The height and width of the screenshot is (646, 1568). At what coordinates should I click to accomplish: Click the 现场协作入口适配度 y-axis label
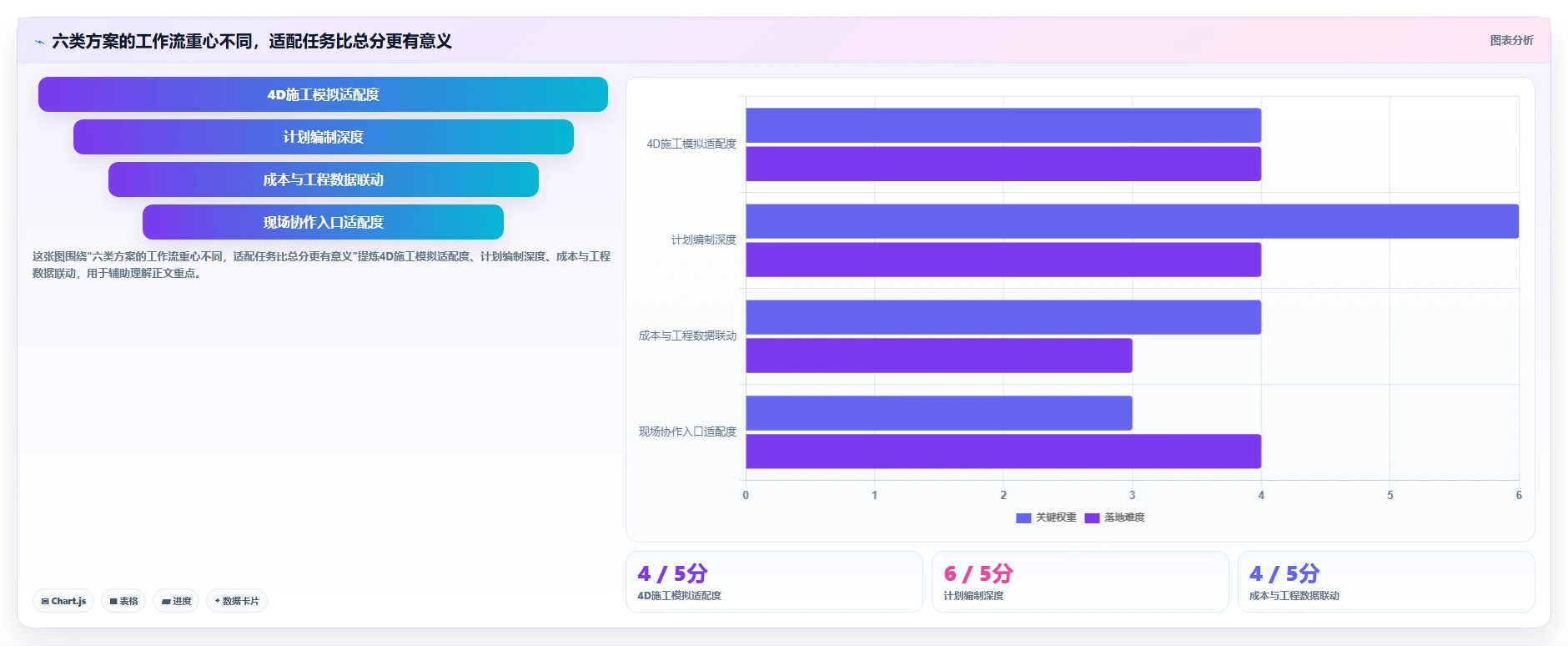(x=687, y=432)
